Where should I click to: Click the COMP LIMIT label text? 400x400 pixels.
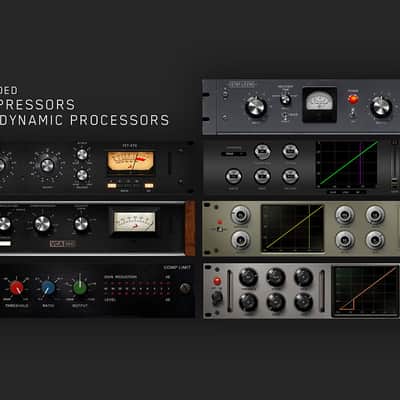click(177, 268)
